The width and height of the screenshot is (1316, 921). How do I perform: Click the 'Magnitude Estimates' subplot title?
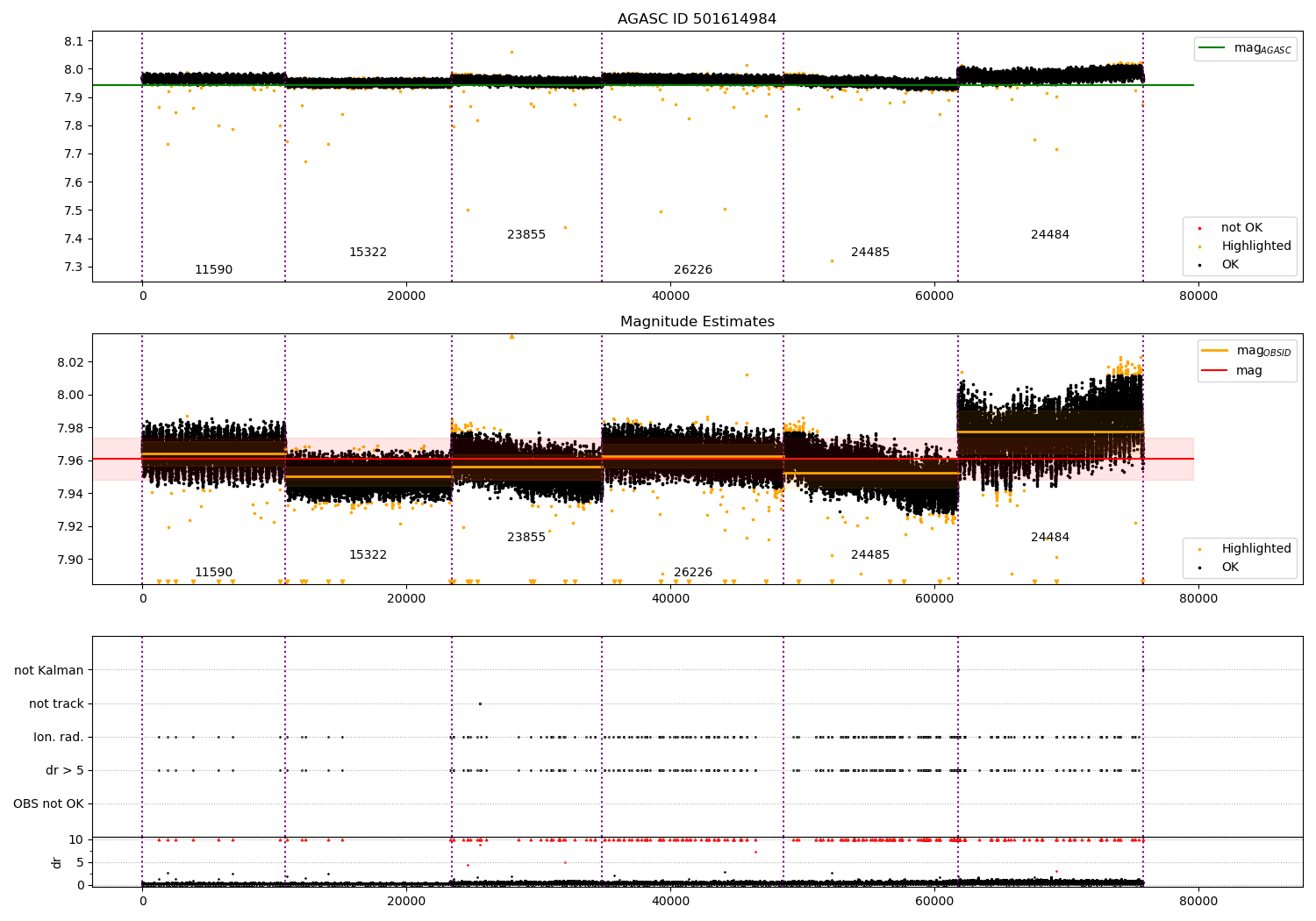(x=697, y=322)
